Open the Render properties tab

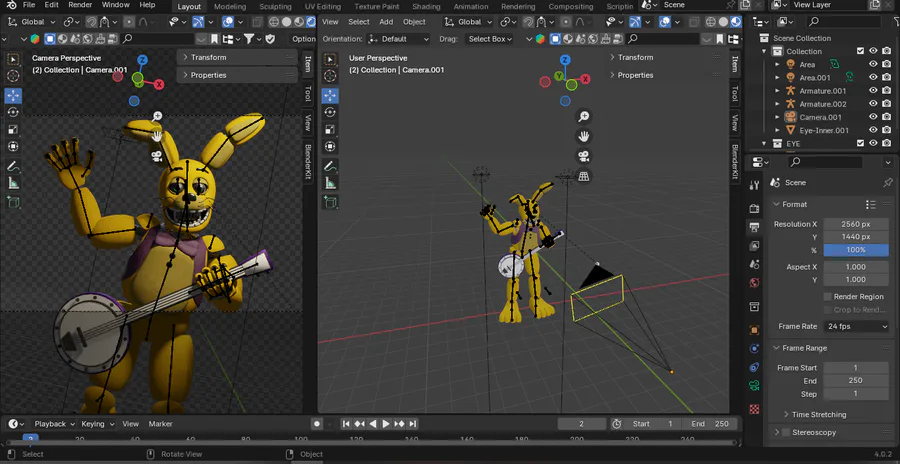(754, 207)
